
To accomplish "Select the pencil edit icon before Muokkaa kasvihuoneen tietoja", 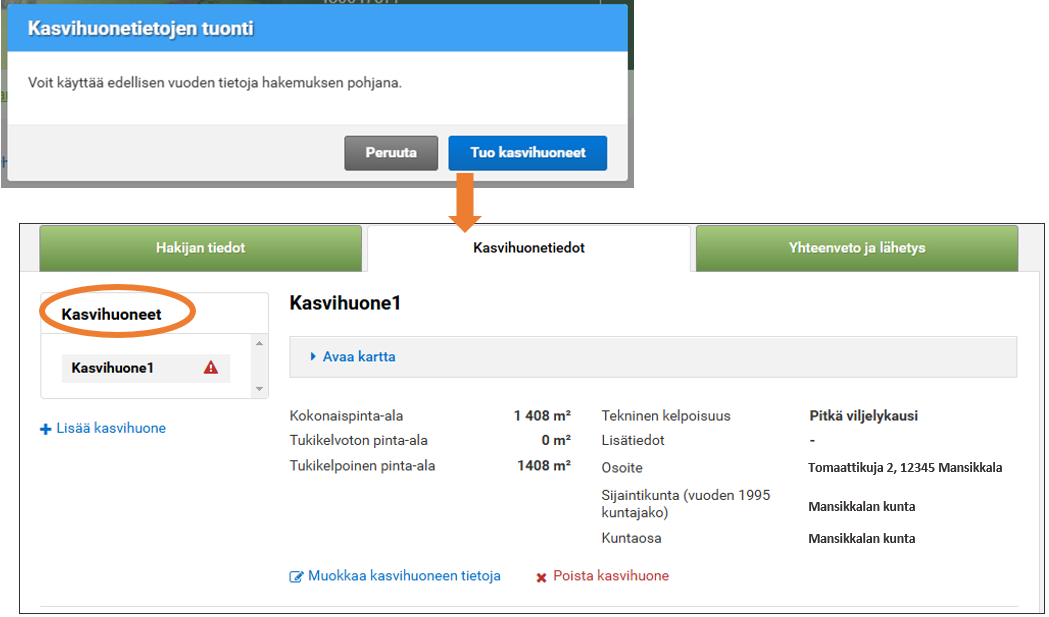I will pos(296,576).
